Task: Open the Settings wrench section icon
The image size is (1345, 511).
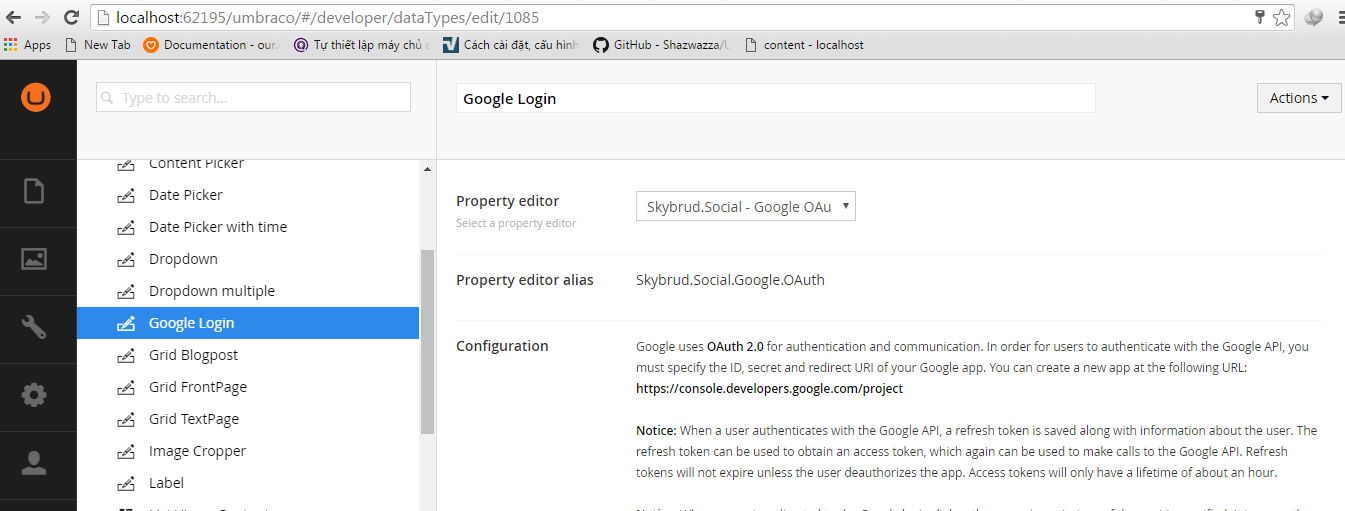Action: click(x=34, y=327)
